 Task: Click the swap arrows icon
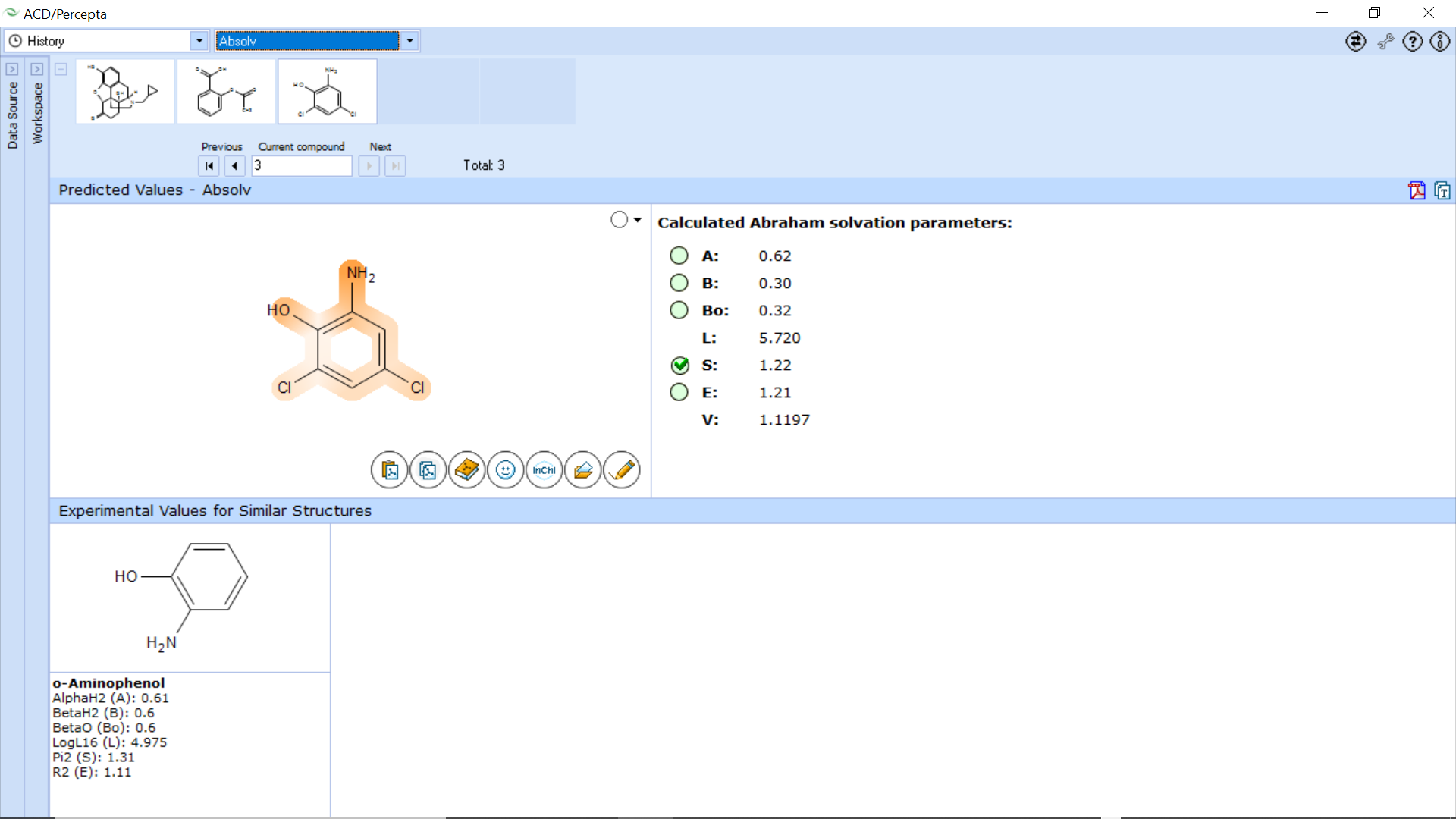point(1356,41)
